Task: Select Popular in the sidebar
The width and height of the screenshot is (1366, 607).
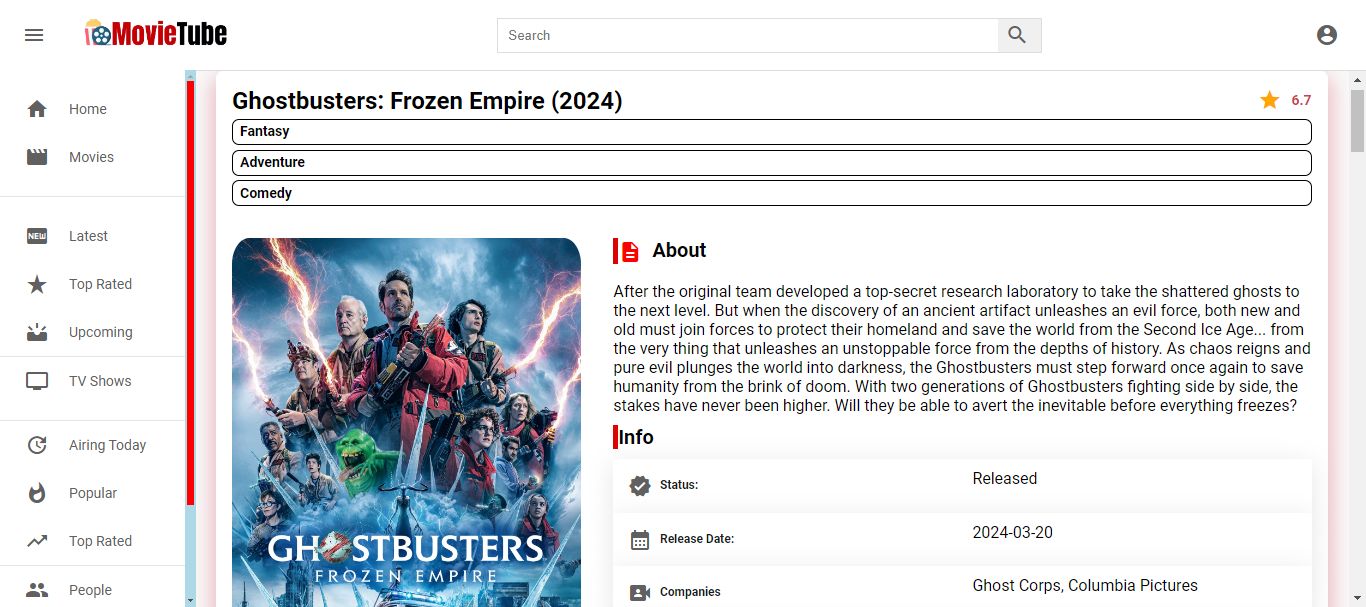Action: [x=92, y=493]
